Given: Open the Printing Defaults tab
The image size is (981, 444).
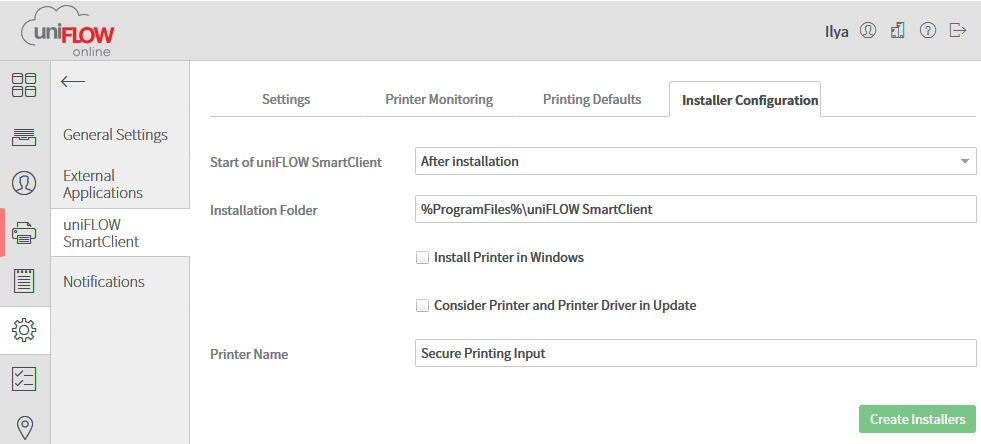Looking at the screenshot, I should pyautogui.click(x=592, y=100).
